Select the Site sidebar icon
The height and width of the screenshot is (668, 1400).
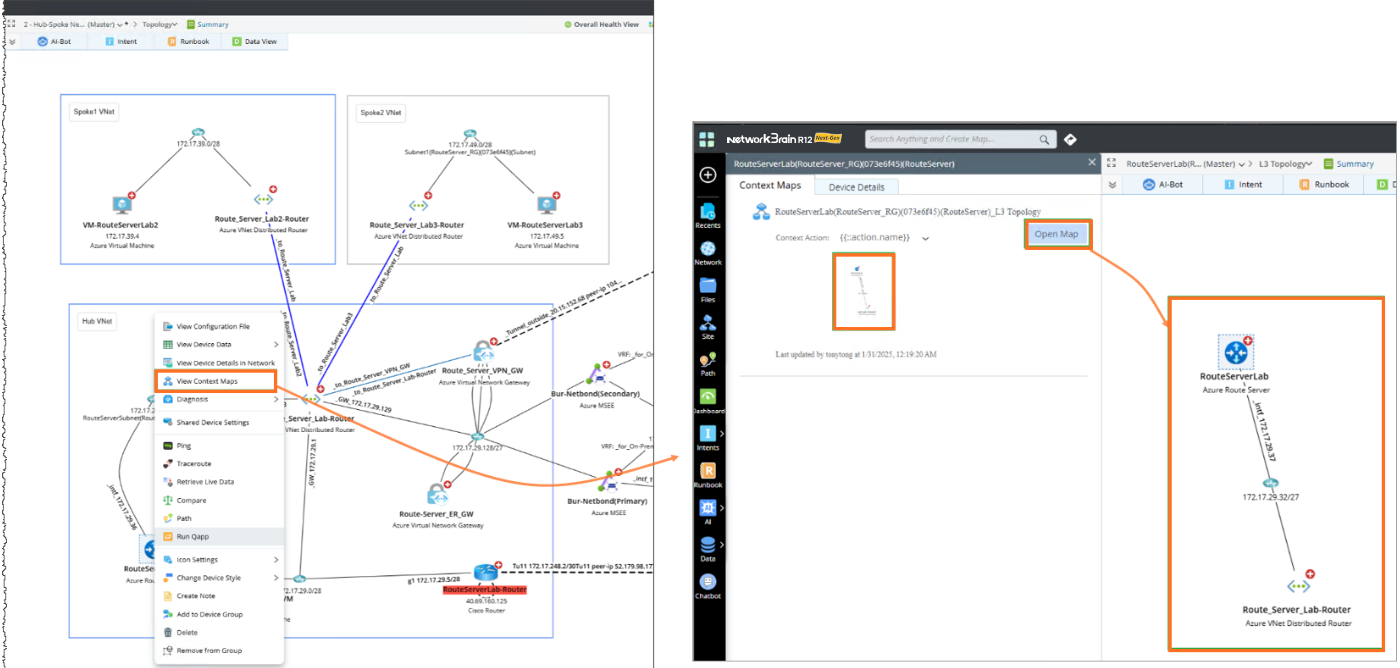708,327
